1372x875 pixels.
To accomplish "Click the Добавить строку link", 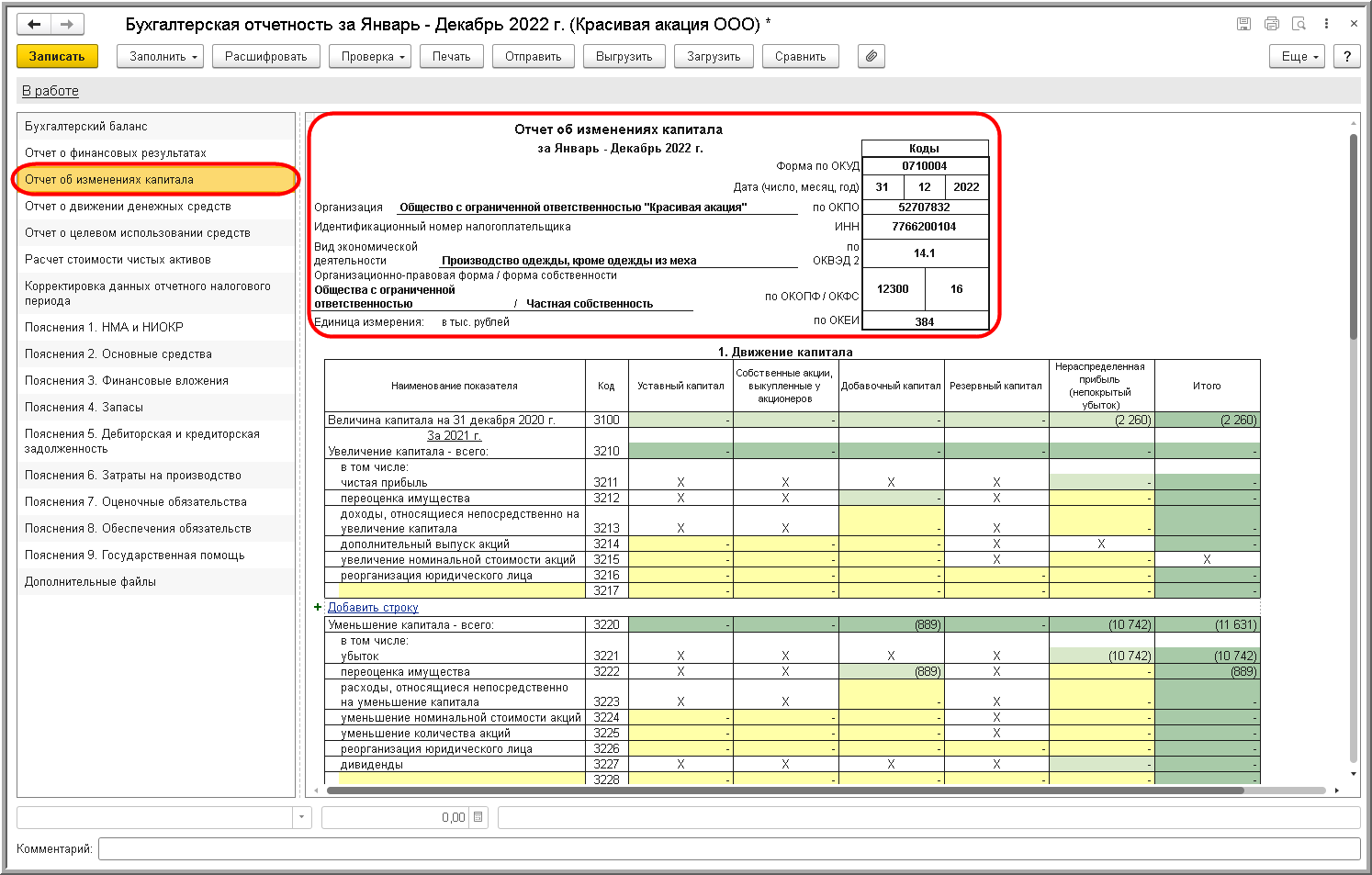I will point(373,608).
